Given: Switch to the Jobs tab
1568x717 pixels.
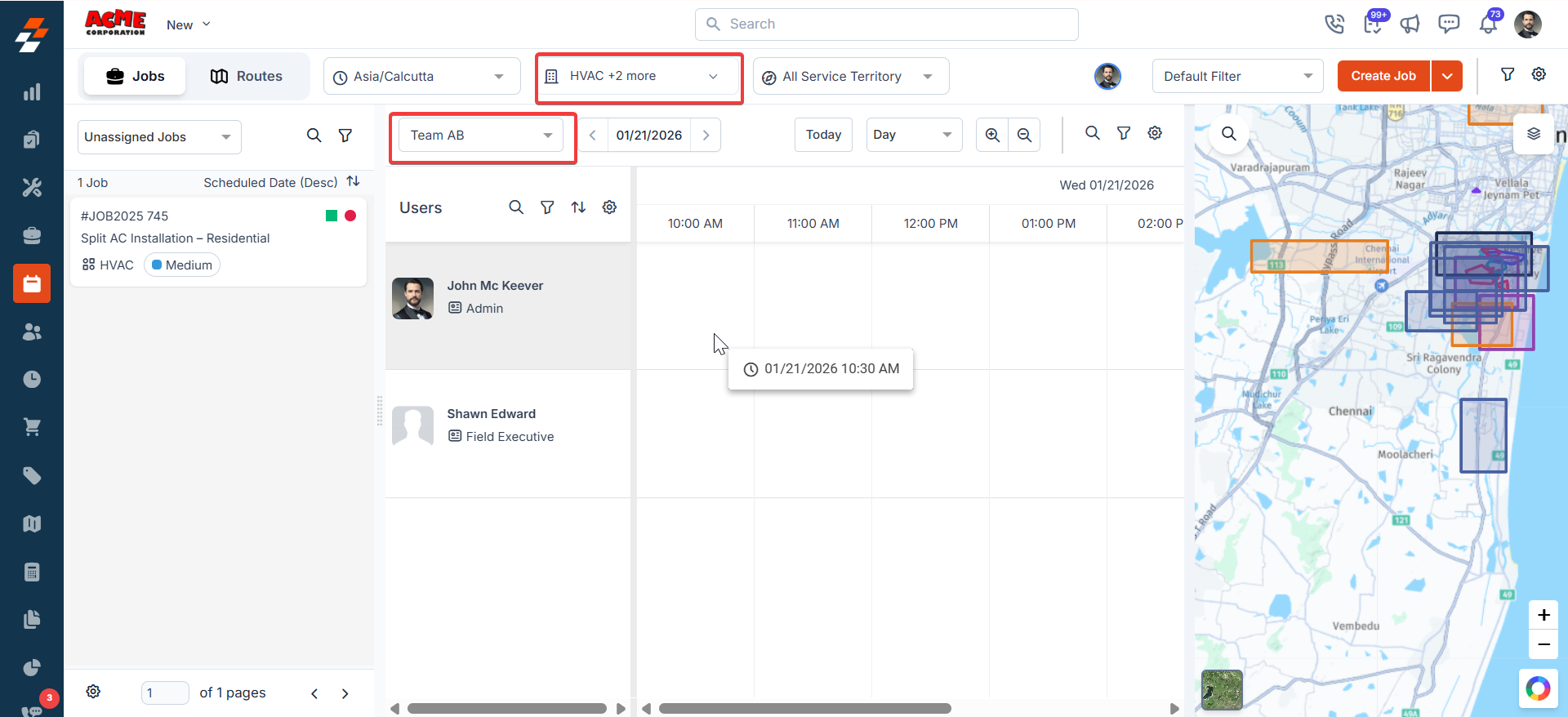Looking at the screenshot, I should click(135, 76).
